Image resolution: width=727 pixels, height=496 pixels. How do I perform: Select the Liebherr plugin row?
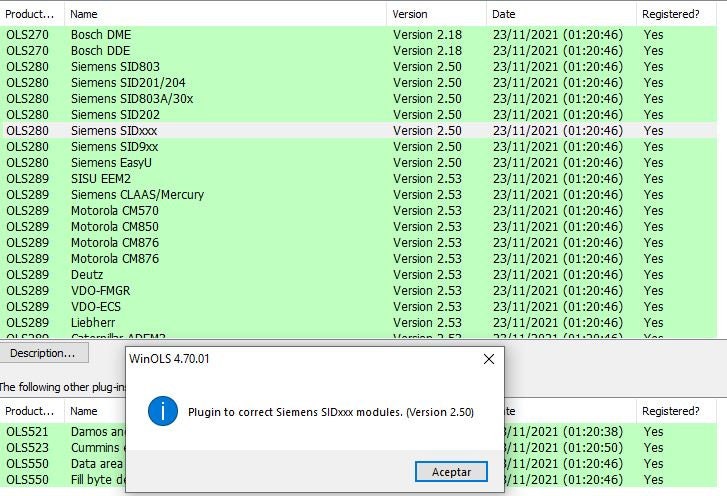[358, 323]
